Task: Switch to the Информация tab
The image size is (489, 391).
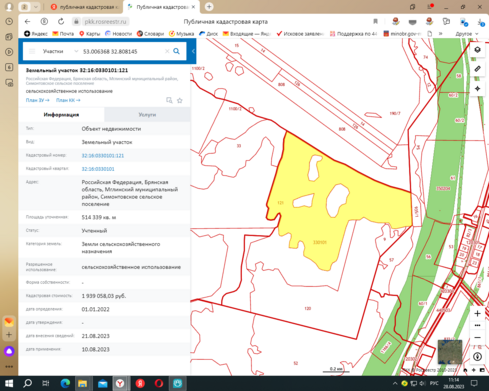Action: [61, 115]
